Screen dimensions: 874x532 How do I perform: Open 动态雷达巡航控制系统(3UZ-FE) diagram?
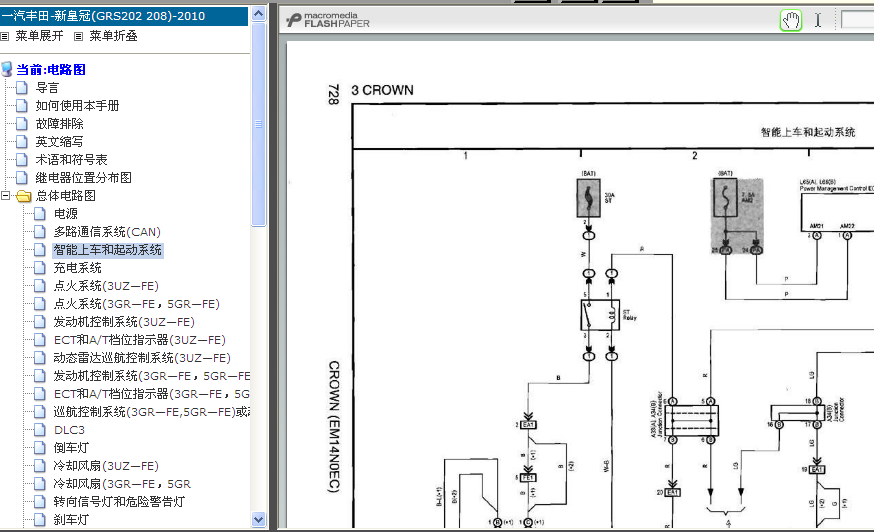[x=142, y=357]
